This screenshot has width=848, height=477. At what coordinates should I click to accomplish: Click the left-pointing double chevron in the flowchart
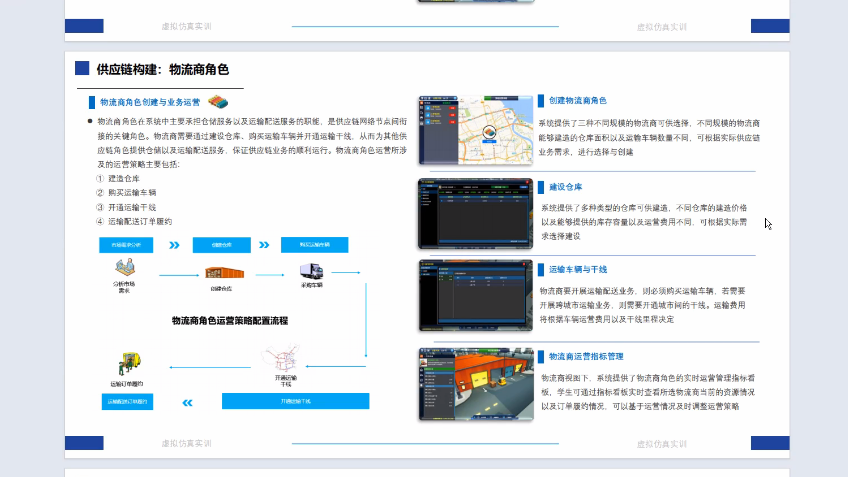point(186,402)
